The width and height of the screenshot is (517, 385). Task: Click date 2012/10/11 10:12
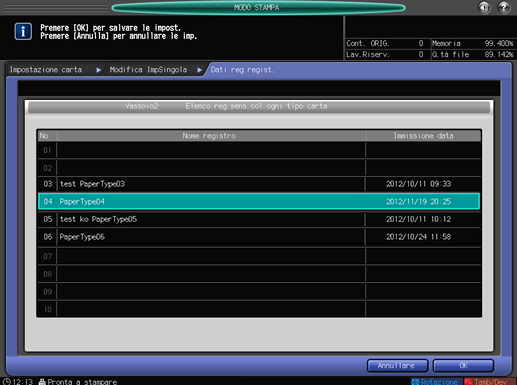click(418, 219)
